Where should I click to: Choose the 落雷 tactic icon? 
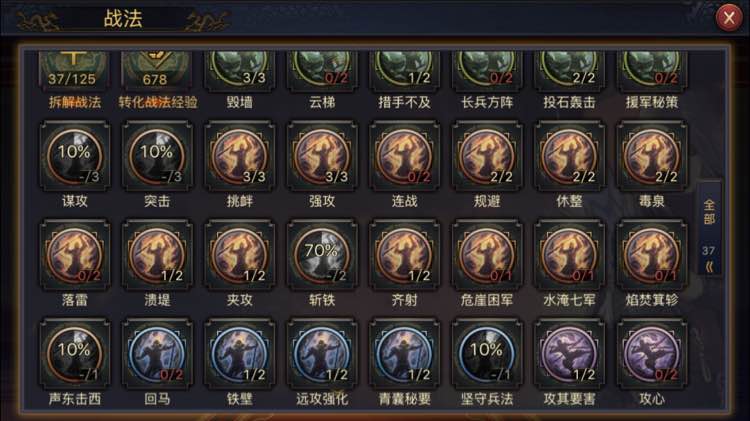click(75, 255)
